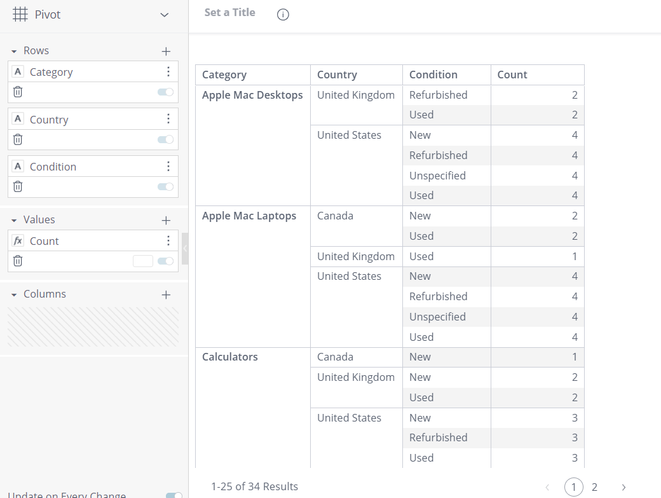Delete the Country row field
This screenshot has width=661, height=498.
coord(18,139)
